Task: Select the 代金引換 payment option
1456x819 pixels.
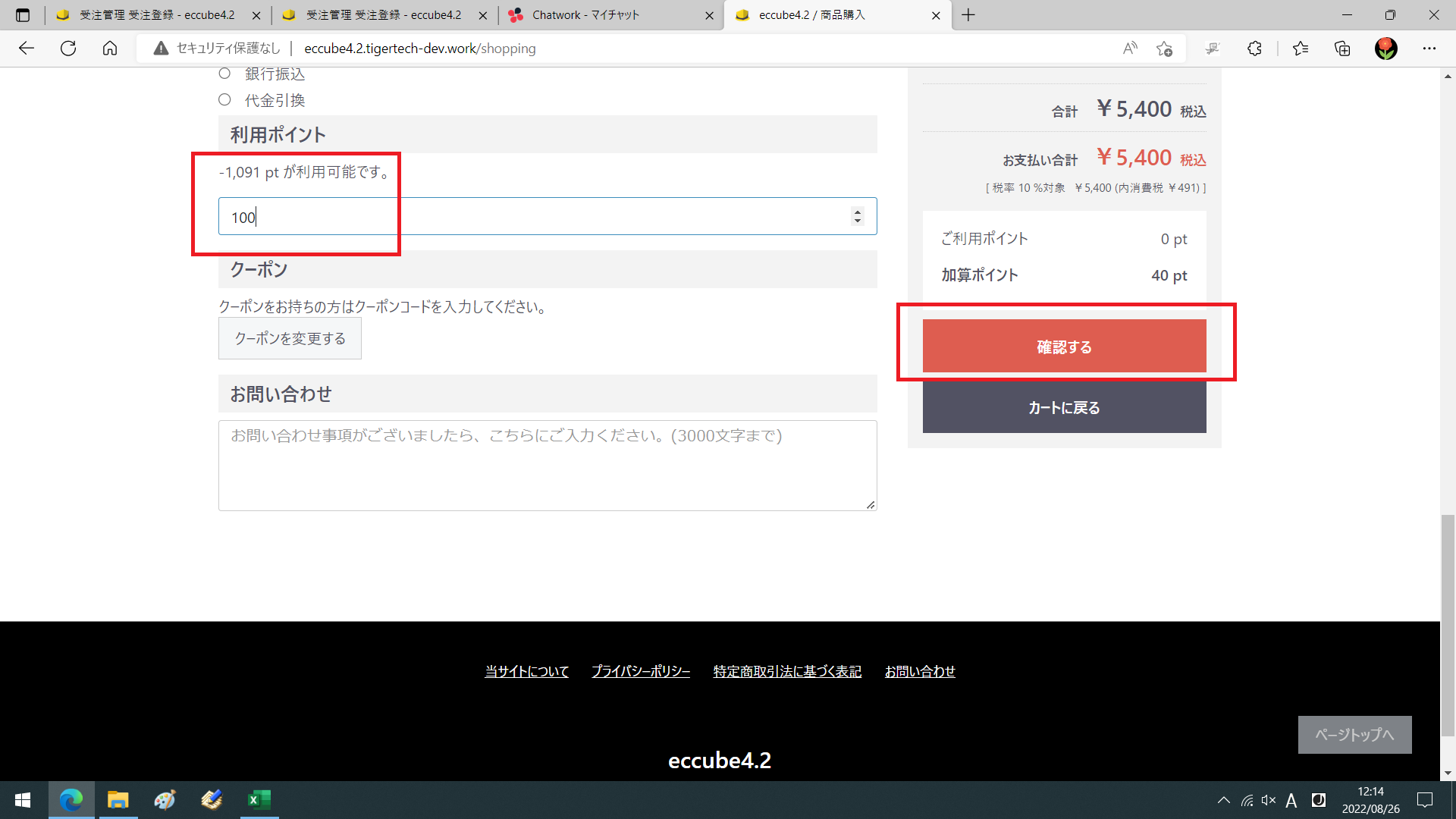Action: pyautogui.click(x=224, y=99)
